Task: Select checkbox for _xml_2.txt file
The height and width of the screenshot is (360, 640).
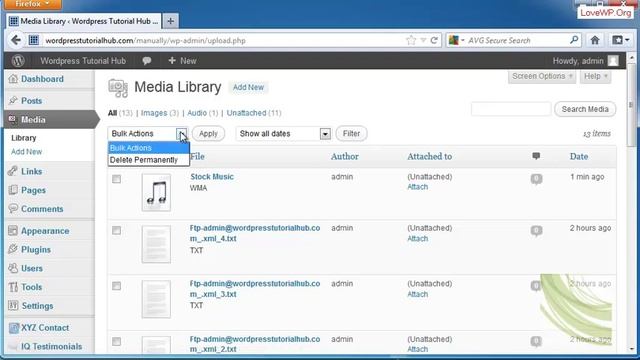Action: tap(117, 341)
